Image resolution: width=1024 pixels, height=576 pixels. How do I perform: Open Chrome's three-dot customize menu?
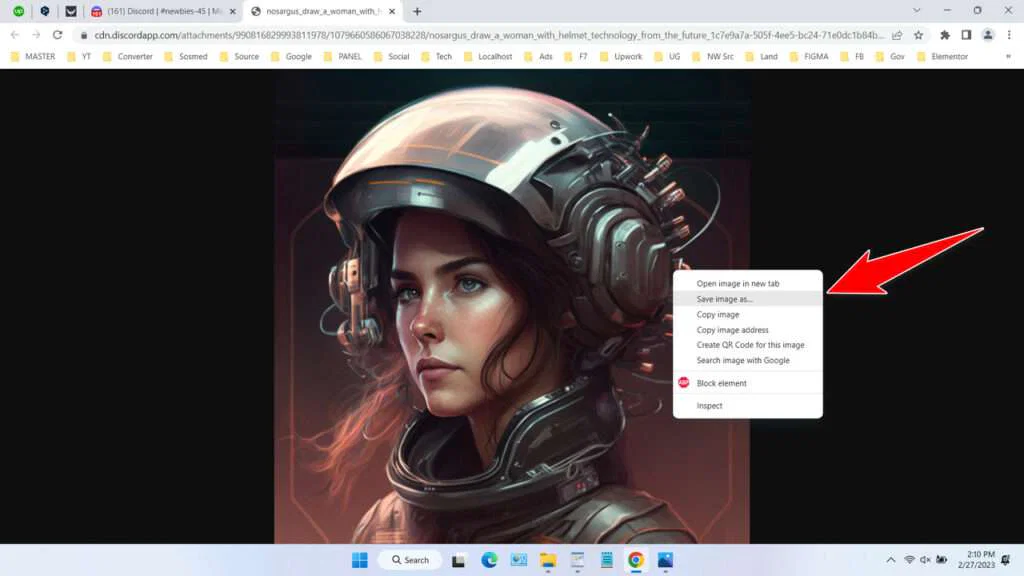coord(1011,32)
